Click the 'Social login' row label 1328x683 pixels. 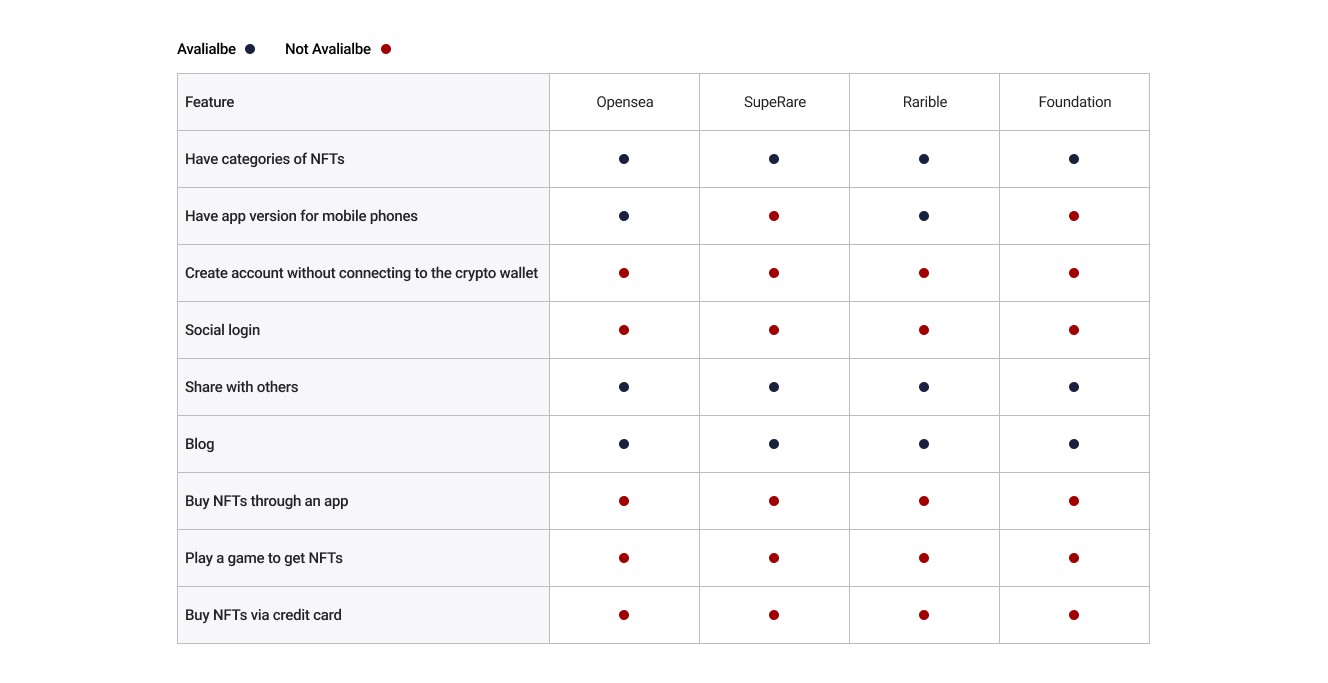222,330
